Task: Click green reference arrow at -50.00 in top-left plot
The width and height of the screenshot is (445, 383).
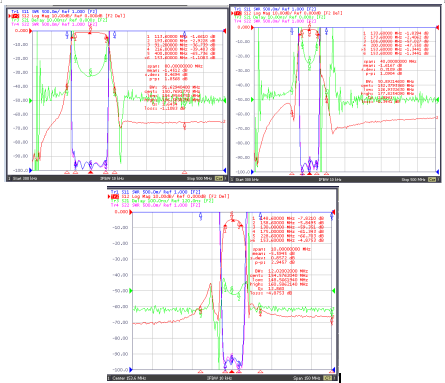Action: [31, 100]
